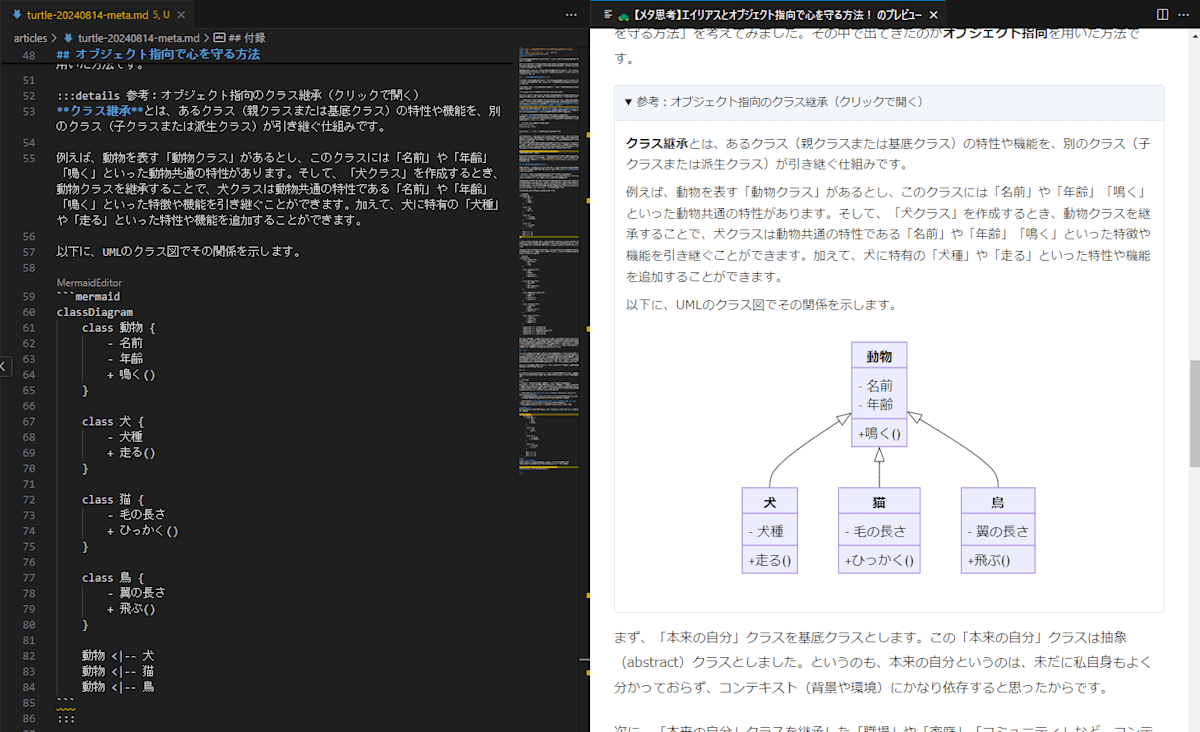
Task: Click line number 61 in the gutter
Action: pos(28,328)
